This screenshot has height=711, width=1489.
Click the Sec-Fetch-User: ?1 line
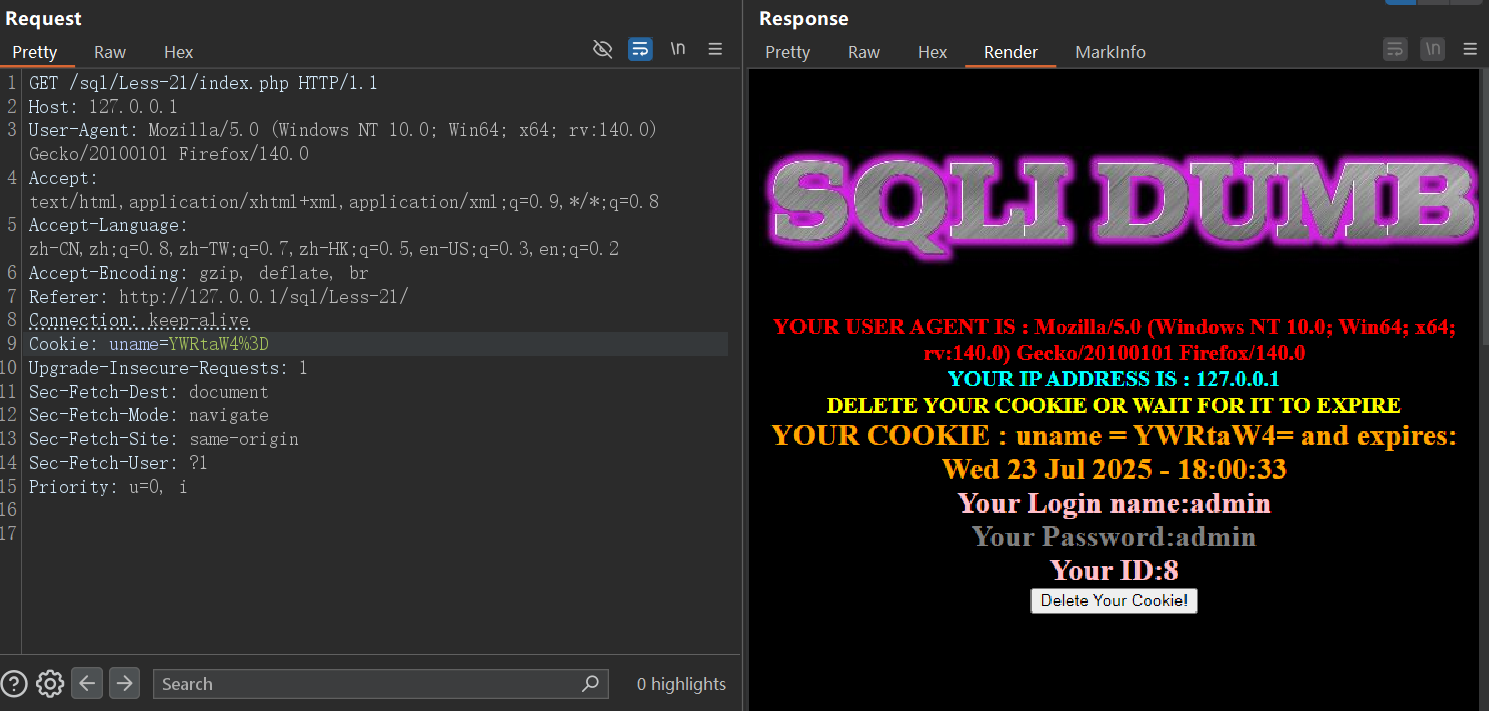(118, 463)
